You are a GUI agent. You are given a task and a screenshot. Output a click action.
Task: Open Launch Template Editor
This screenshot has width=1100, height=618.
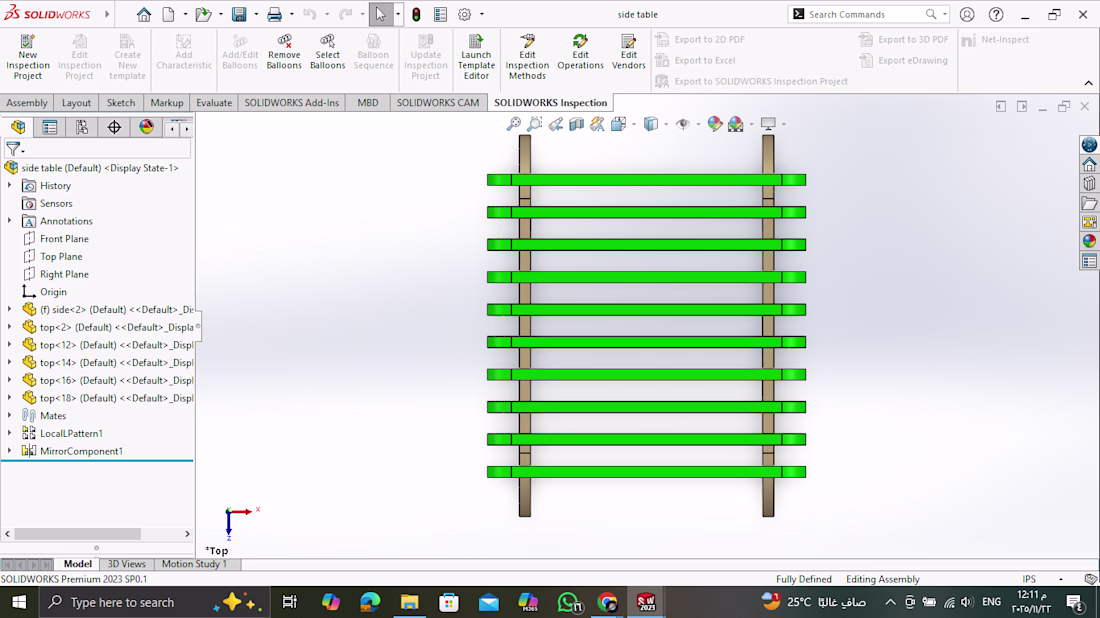[x=476, y=57]
